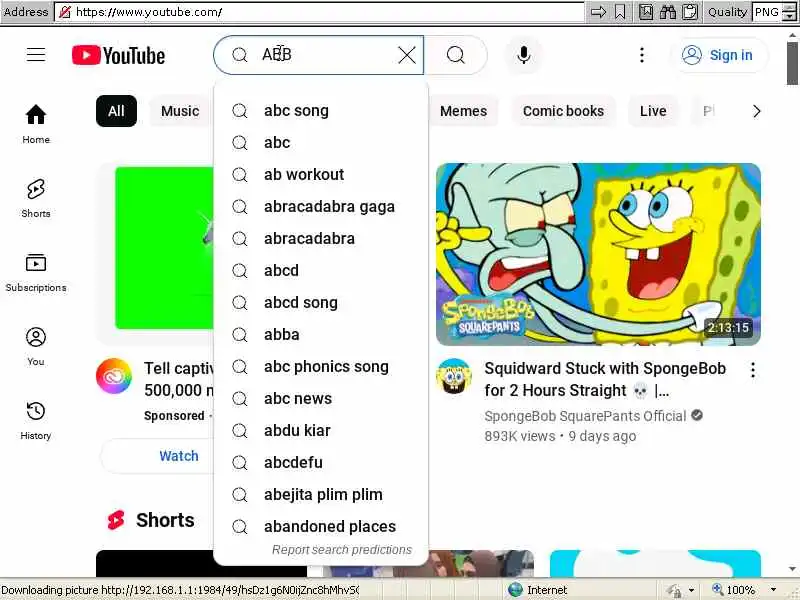Choose the 'abc phonics song' suggestion

click(321, 367)
